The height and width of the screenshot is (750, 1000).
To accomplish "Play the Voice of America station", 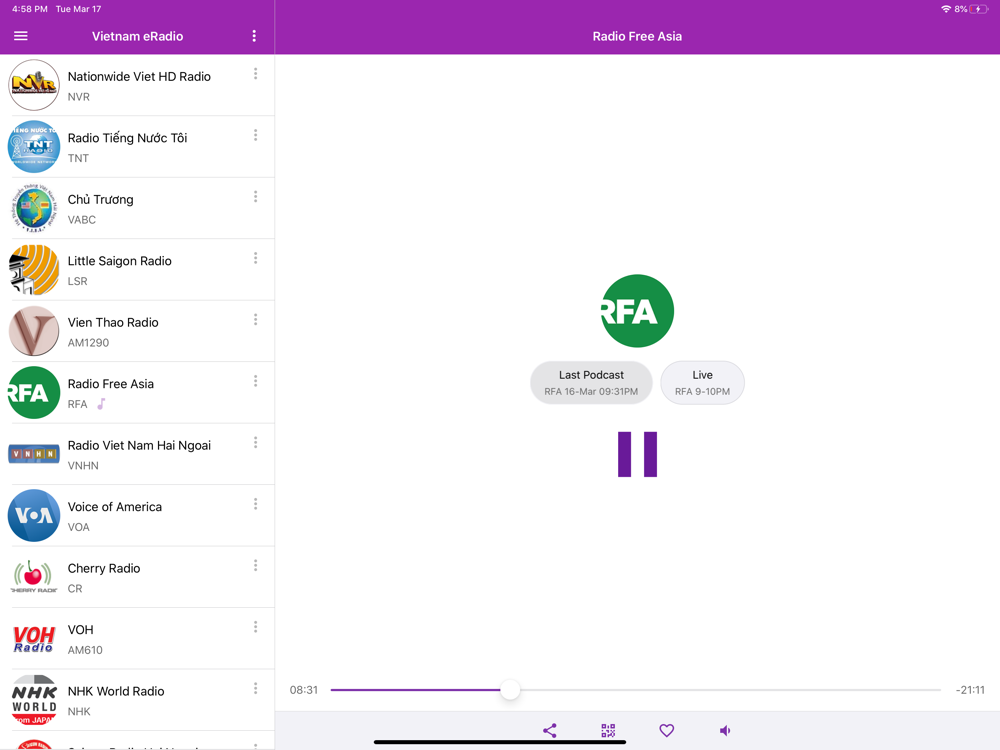I will tap(137, 515).
